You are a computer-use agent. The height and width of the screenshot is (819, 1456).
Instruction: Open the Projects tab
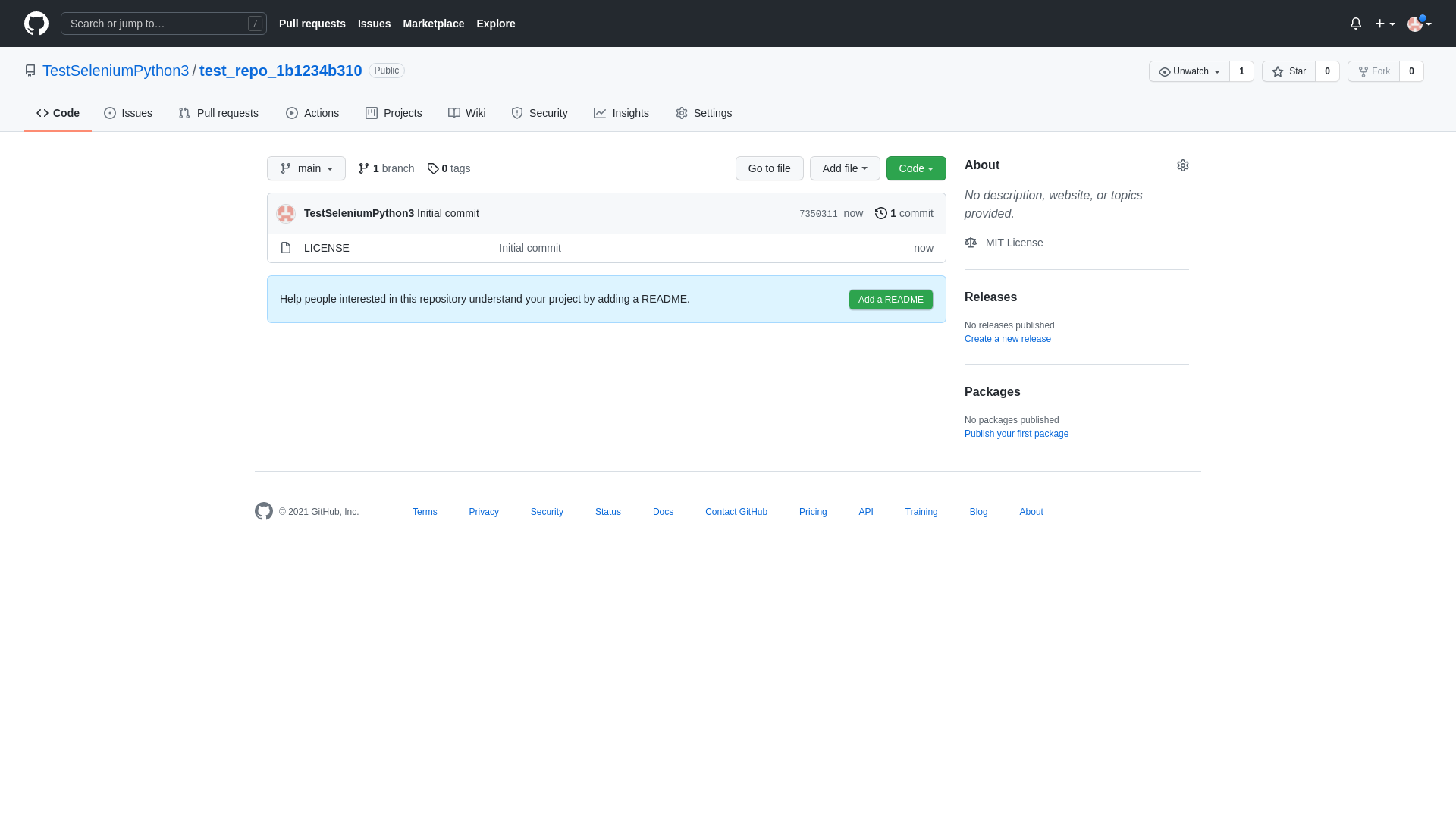pyautogui.click(x=394, y=113)
